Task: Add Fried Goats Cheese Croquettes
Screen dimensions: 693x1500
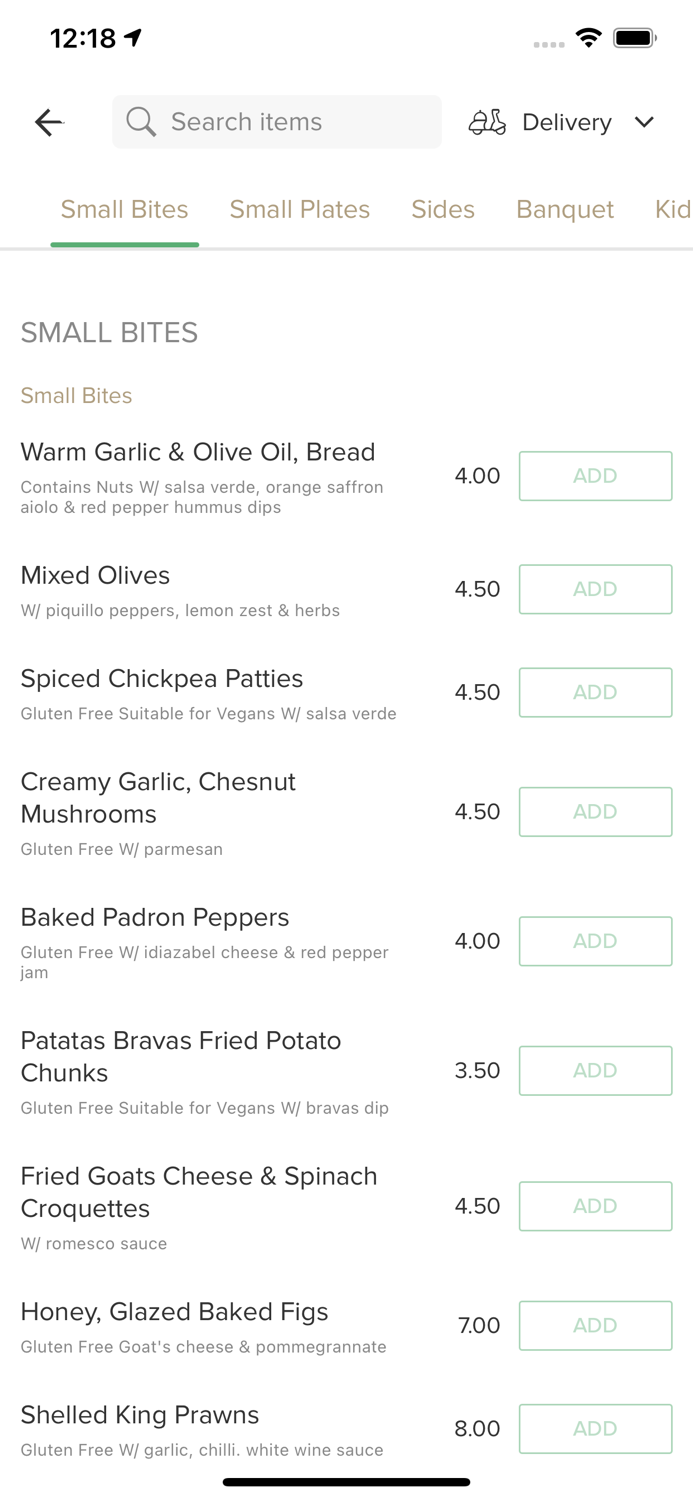Action: [x=595, y=1206]
